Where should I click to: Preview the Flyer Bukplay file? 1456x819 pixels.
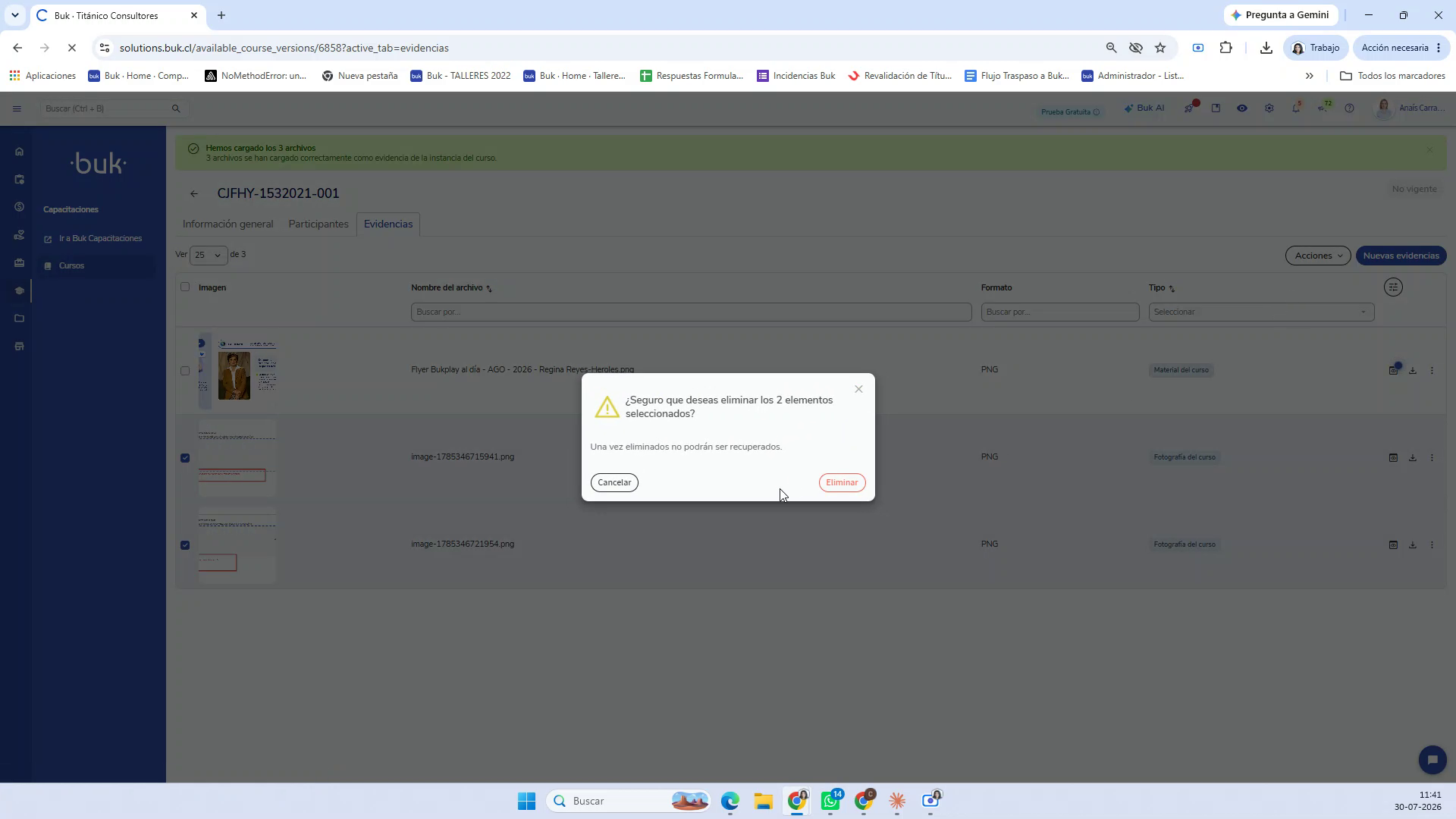pyautogui.click(x=1393, y=371)
